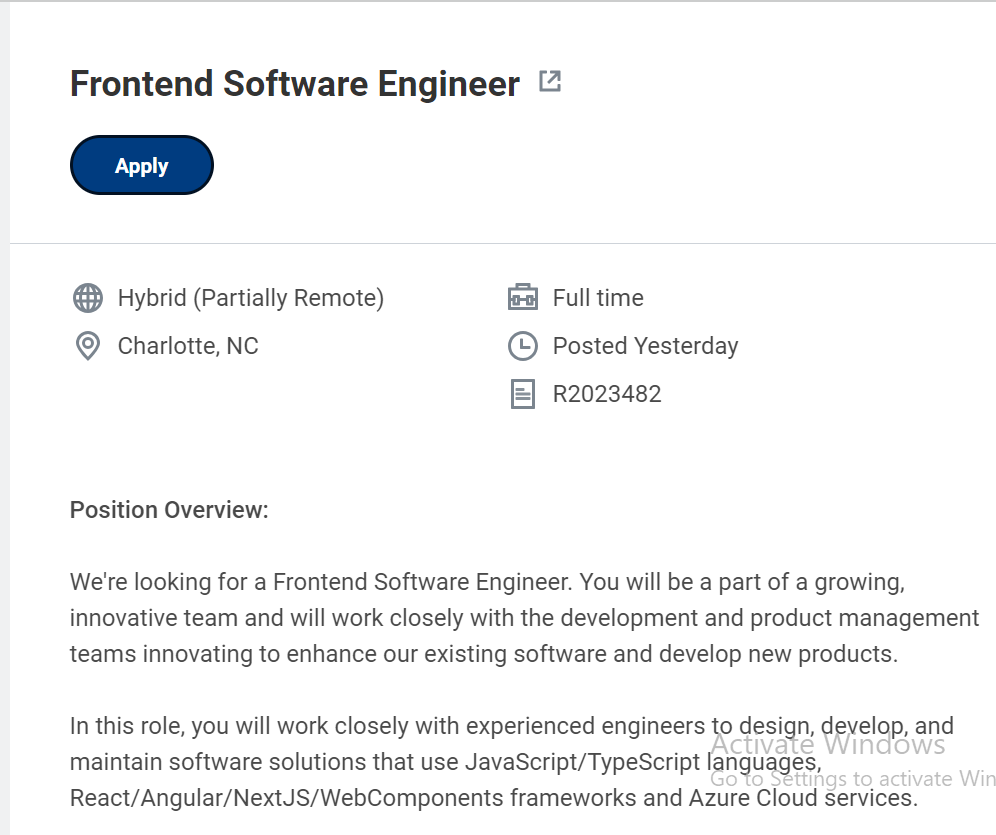Click the briefcase full-time icon

pyautogui.click(x=523, y=297)
